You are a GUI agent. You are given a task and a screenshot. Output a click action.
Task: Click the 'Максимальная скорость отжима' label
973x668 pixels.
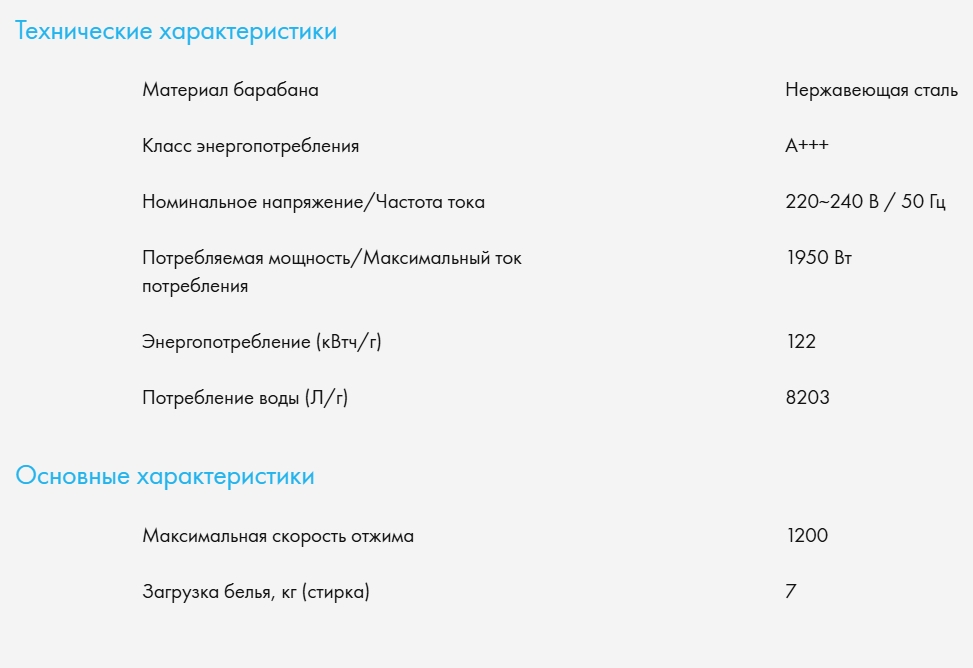click(278, 537)
